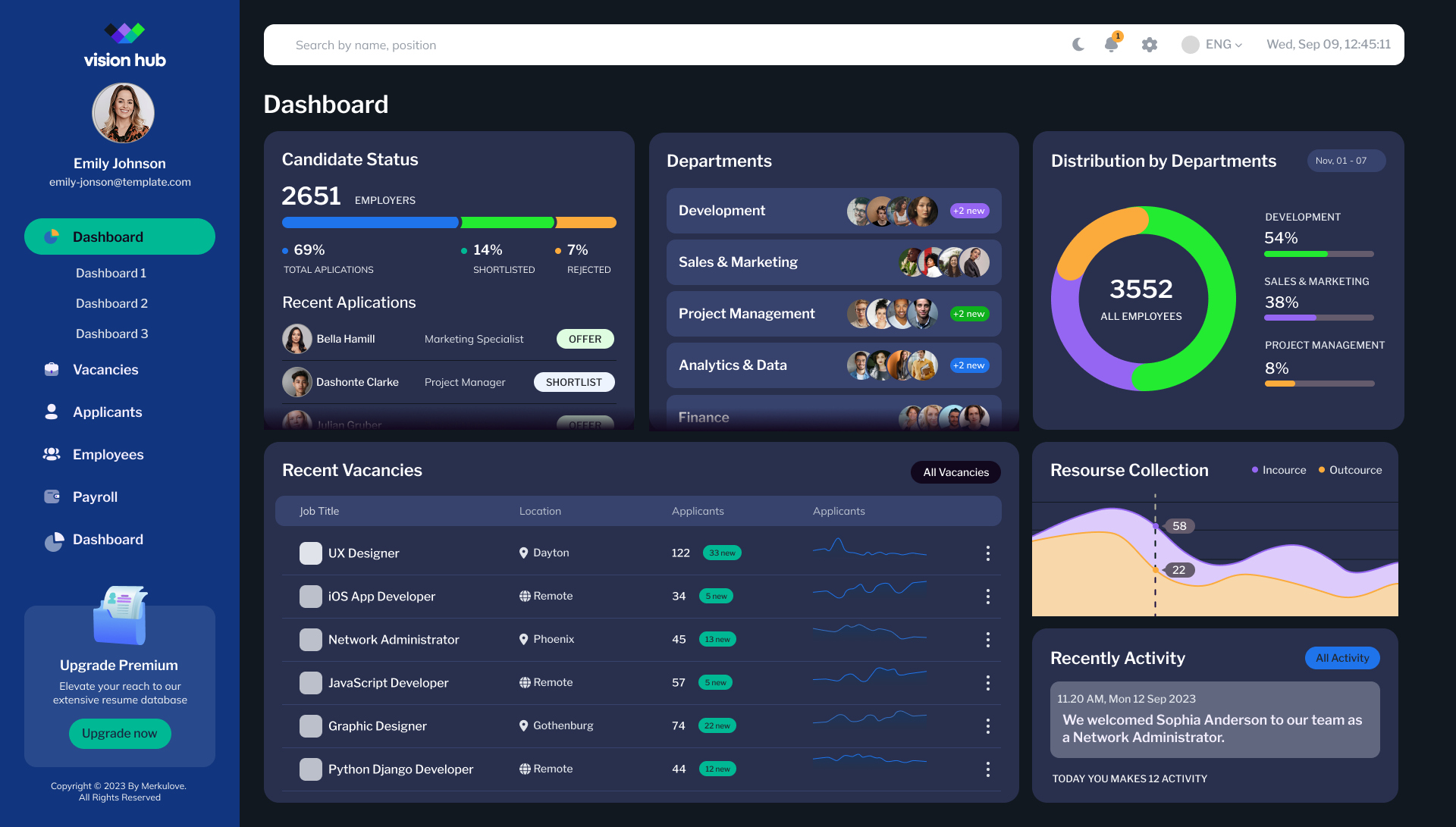Go to Payroll page
The image size is (1456, 827).
[x=95, y=497]
